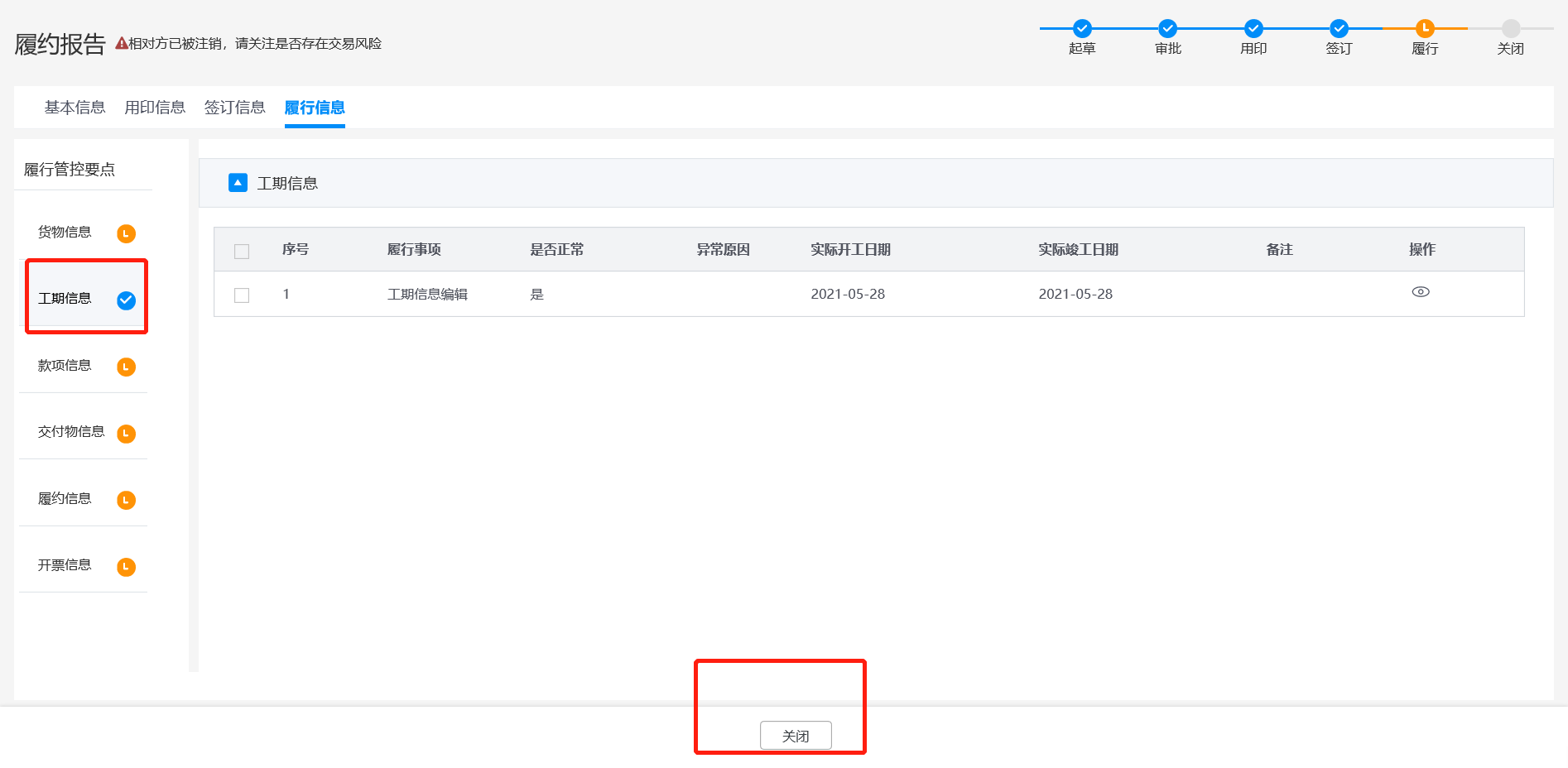Go to 交付物信息 control point
Viewport: 1568px width, 768px height.
tap(71, 432)
